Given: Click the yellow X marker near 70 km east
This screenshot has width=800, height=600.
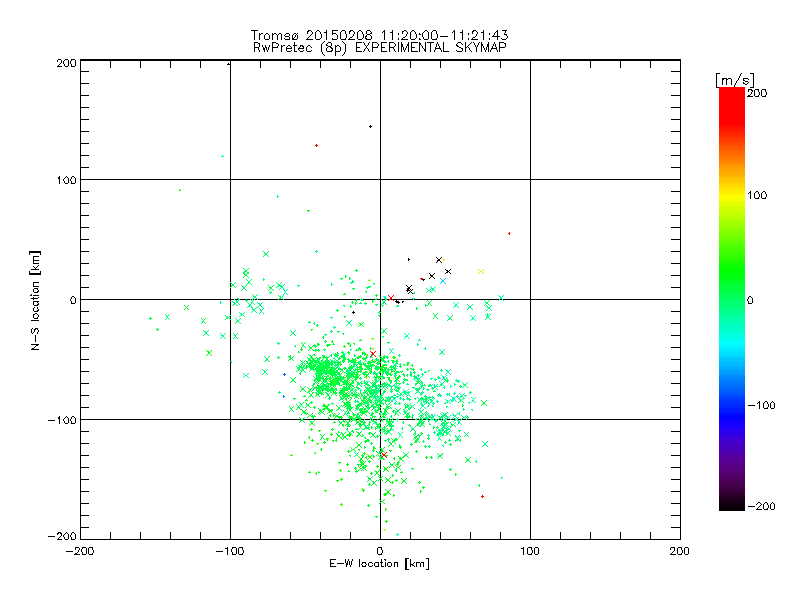Looking at the screenshot, I should [481, 271].
